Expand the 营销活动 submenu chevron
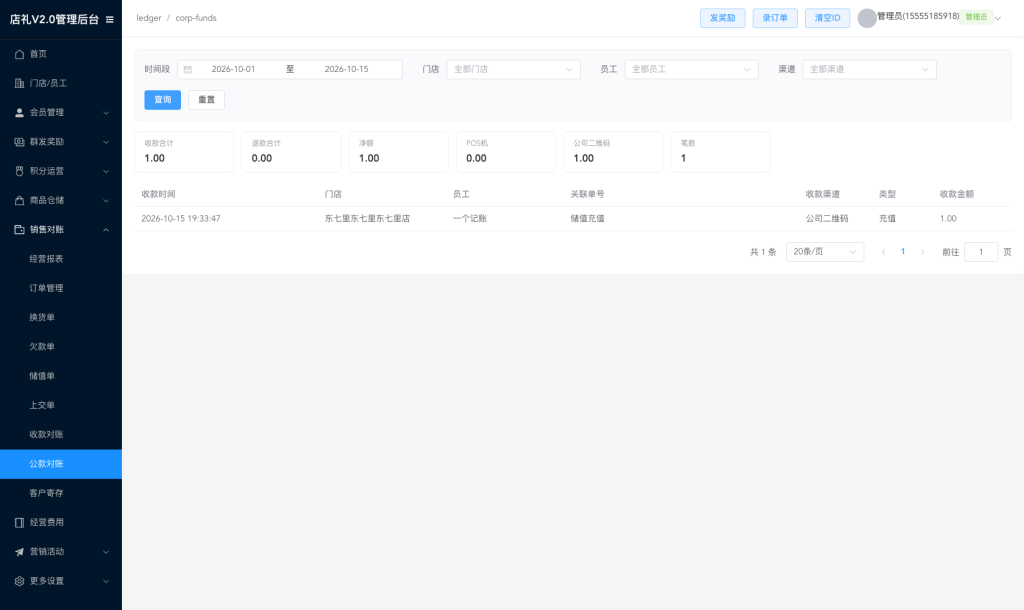 click(106, 552)
